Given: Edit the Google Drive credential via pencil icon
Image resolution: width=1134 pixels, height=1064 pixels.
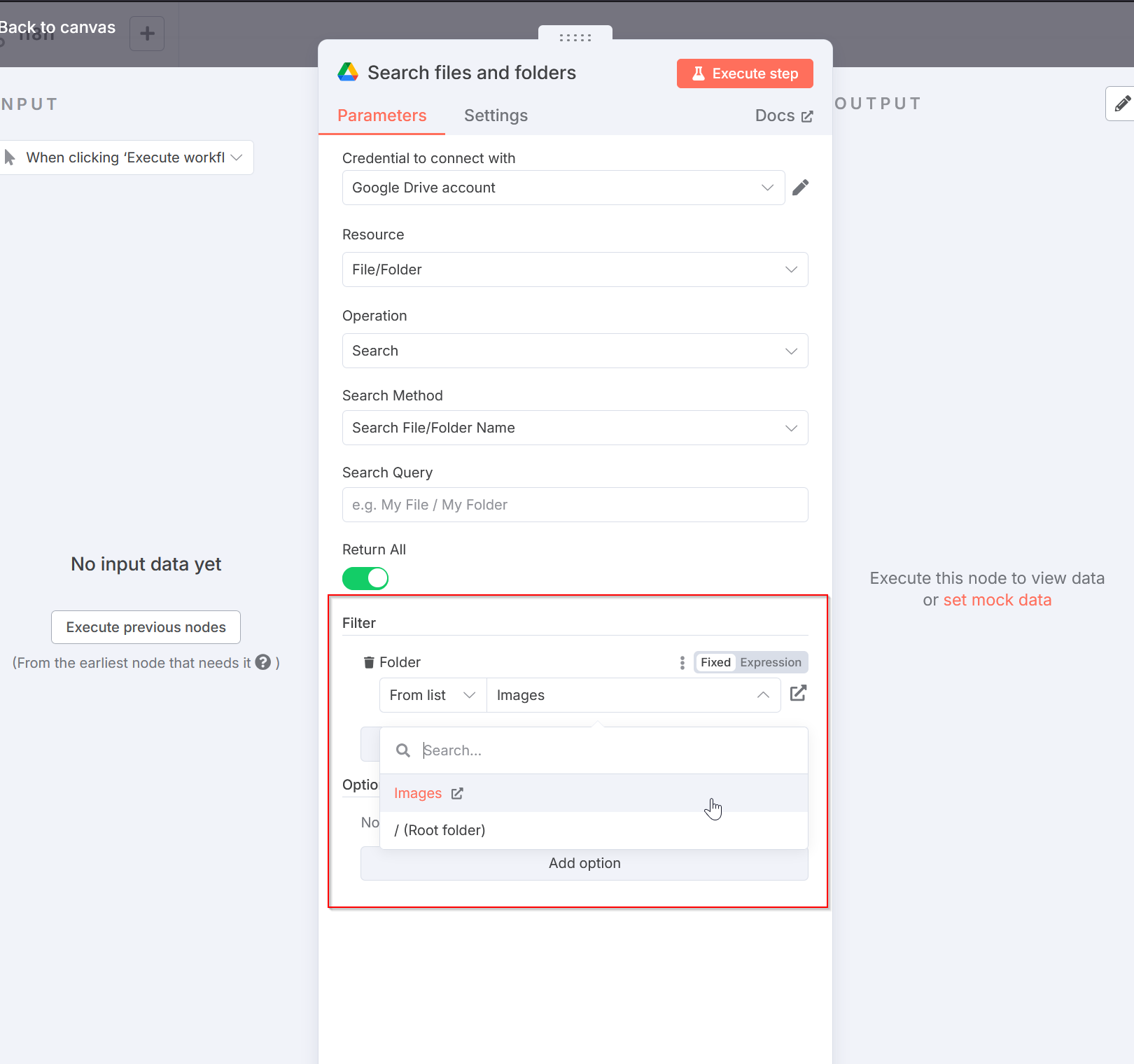Looking at the screenshot, I should (x=801, y=187).
